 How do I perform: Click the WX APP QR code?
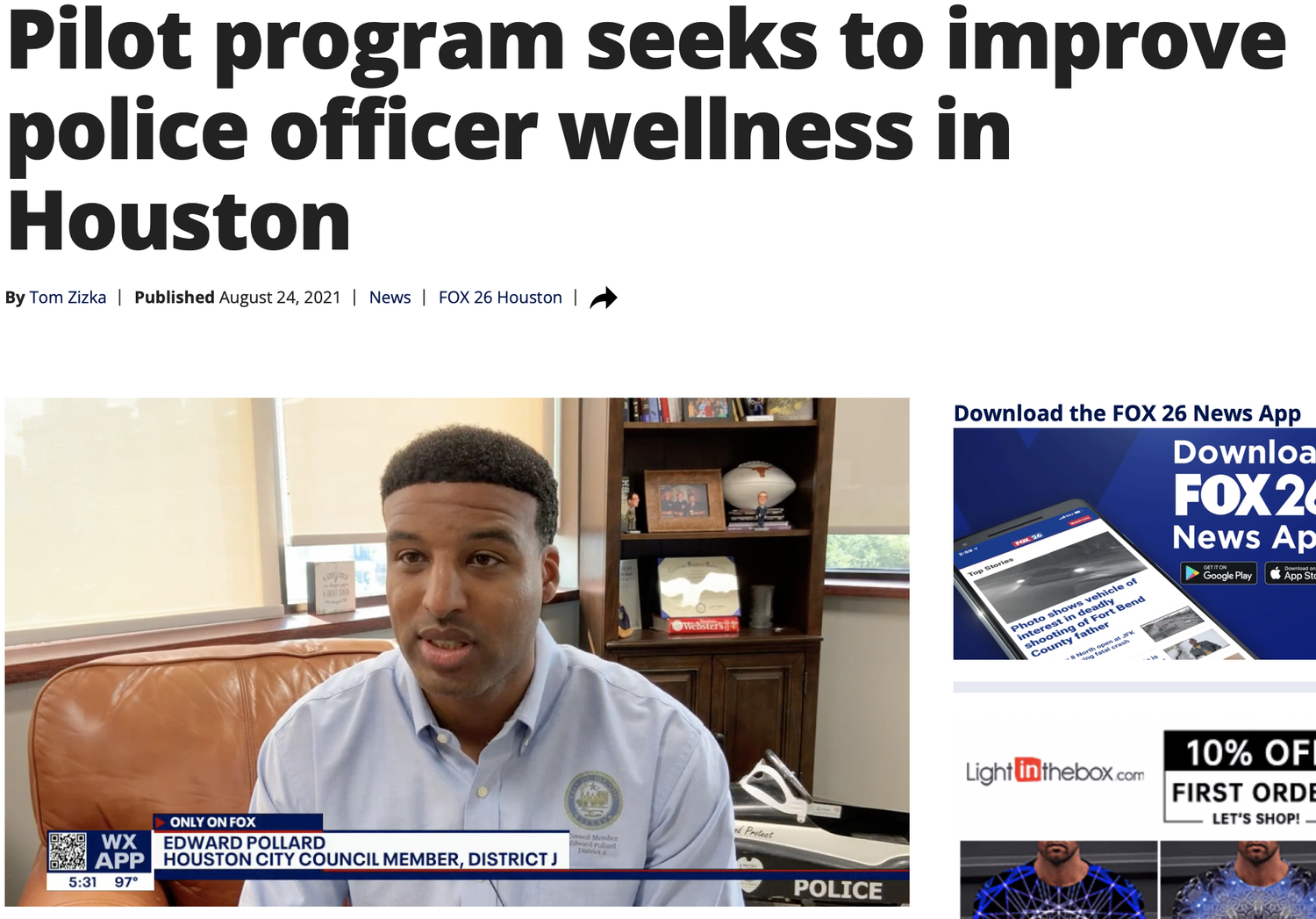click(68, 851)
